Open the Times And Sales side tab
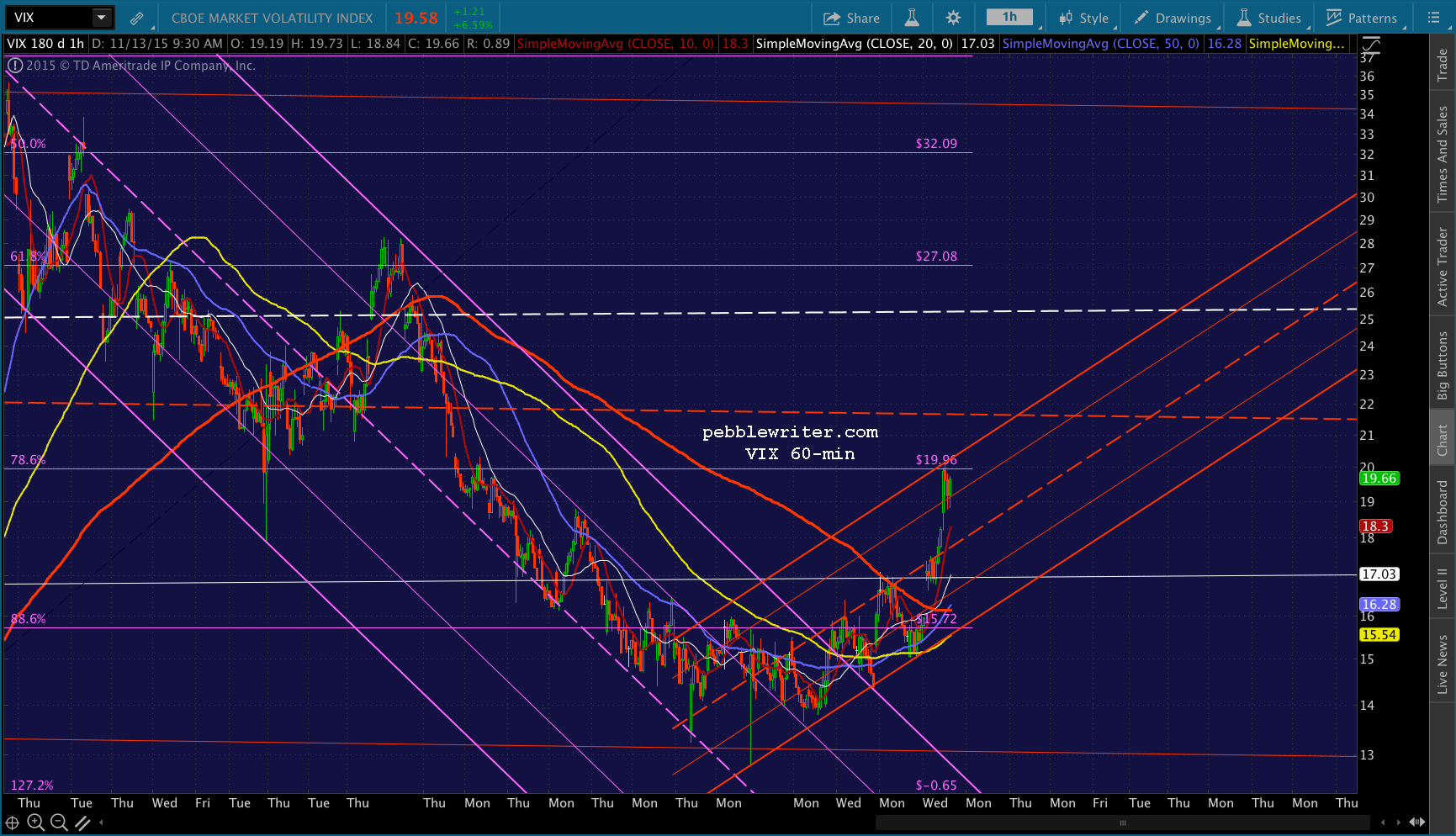Screen dimensions: 1456x836 click(1443, 154)
